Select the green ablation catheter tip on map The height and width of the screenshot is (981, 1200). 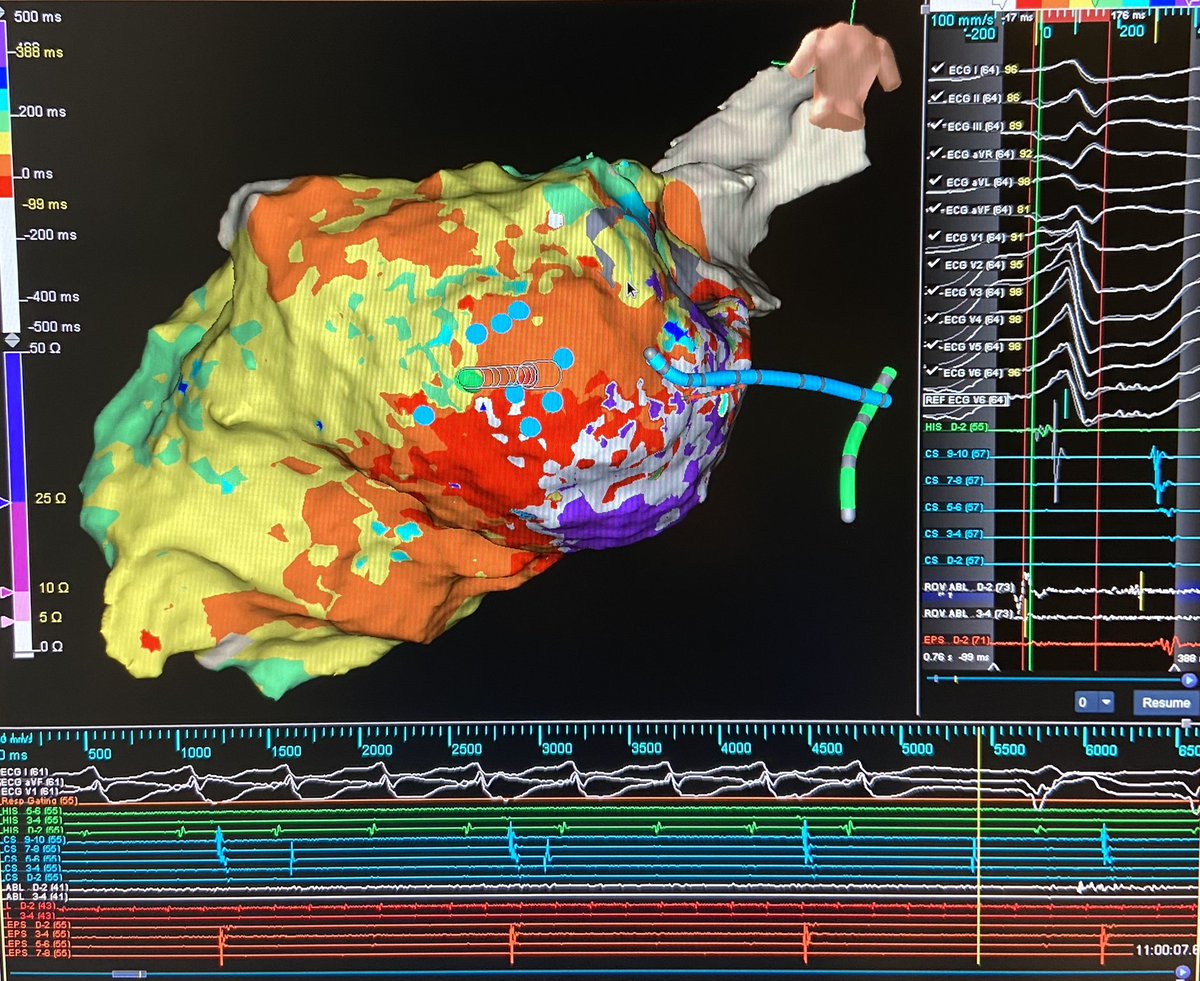(x=468, y=378)
